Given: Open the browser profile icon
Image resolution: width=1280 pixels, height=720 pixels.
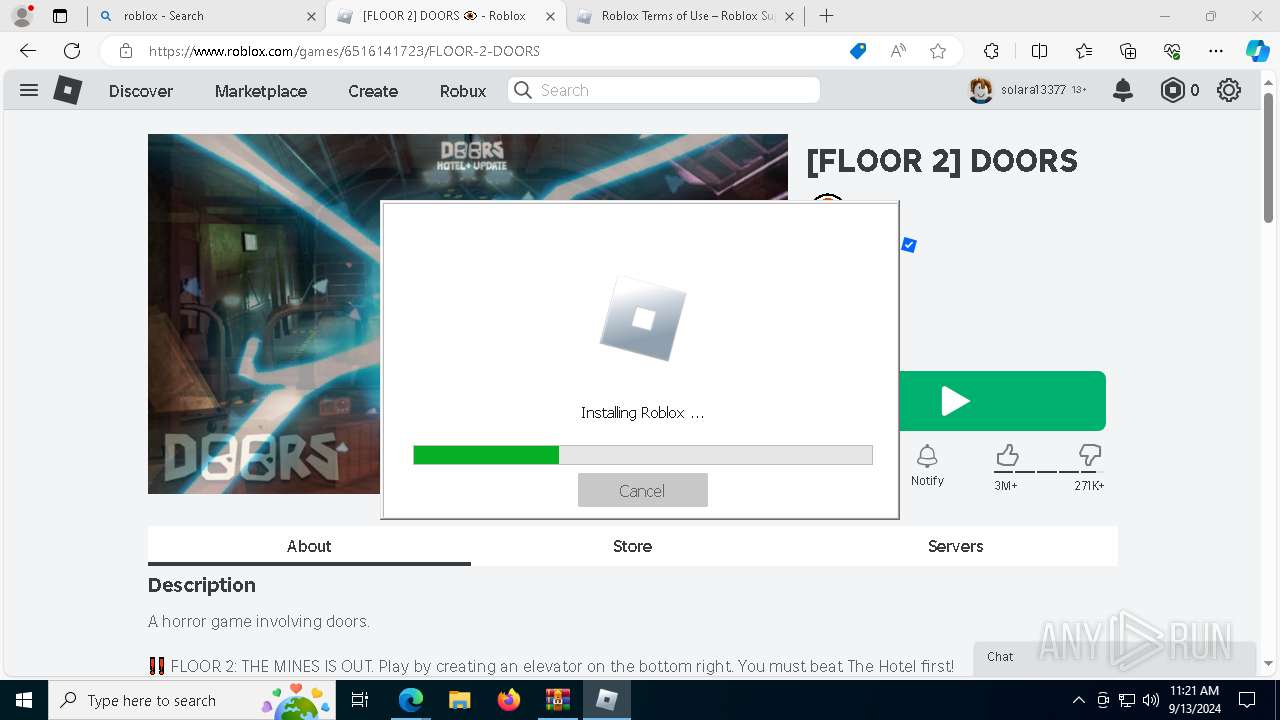Looking at the screenshot, I should [x=22, y=16].
